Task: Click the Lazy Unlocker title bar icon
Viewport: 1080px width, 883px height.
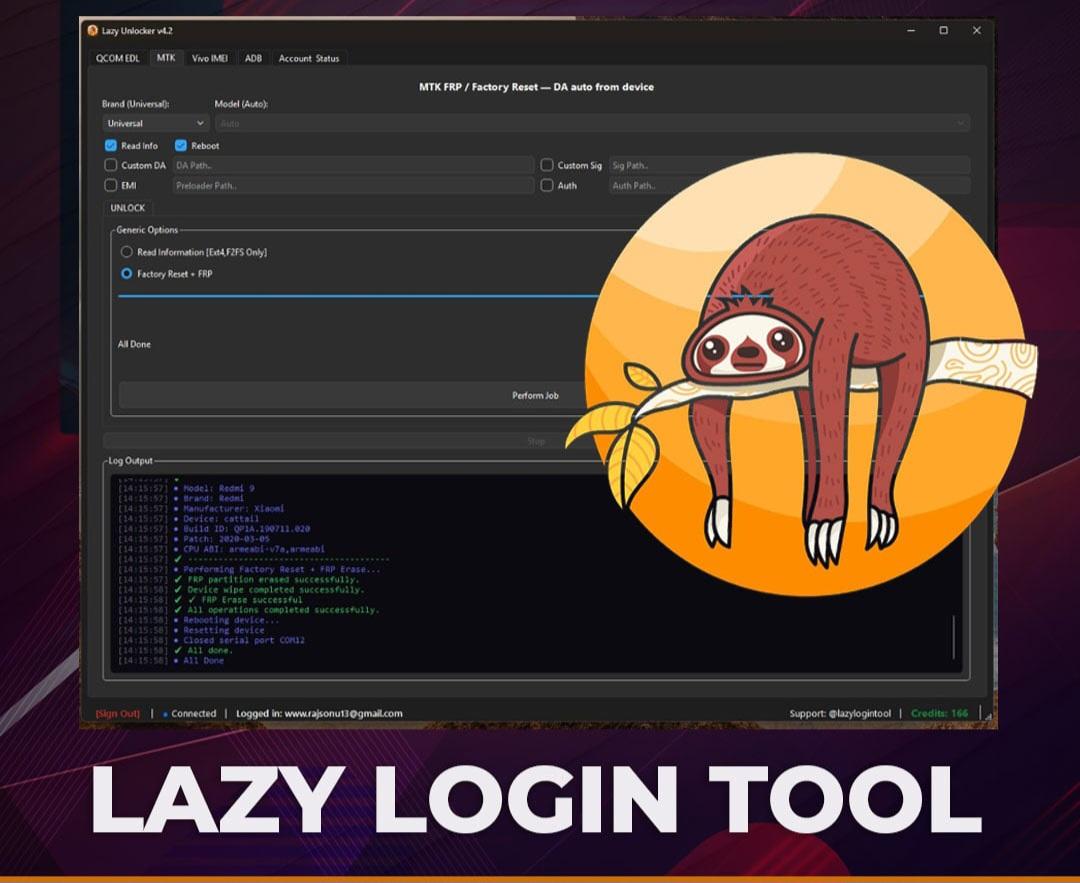Action: 93,30
